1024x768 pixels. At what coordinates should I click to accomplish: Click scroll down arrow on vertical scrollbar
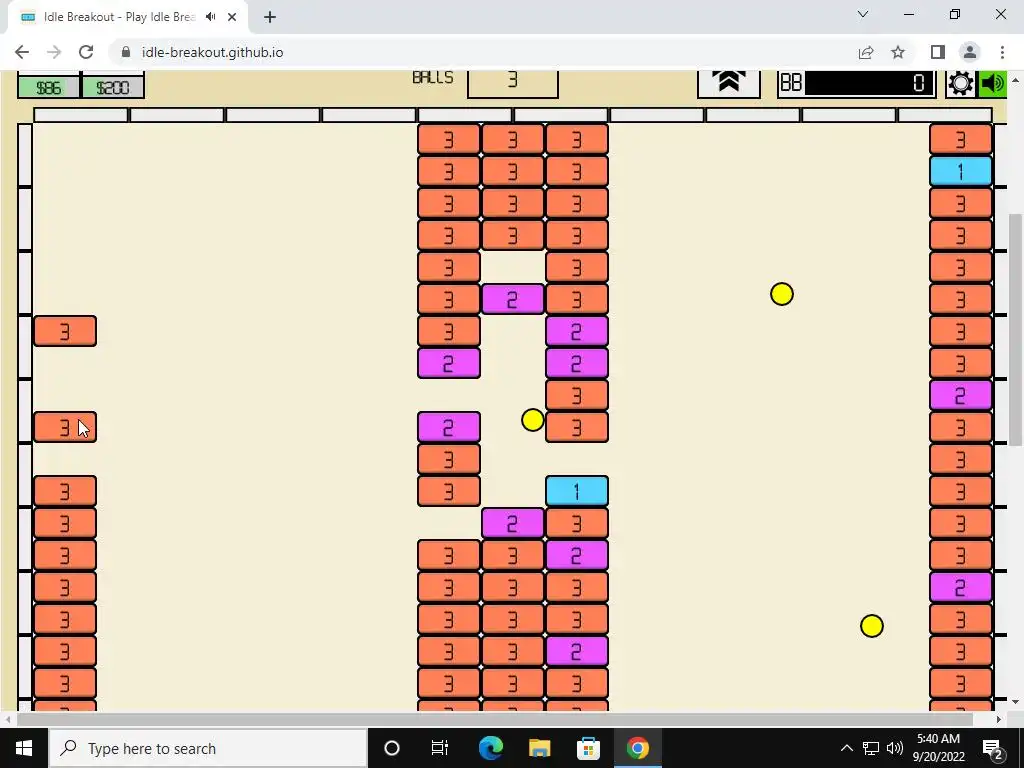tap(1016, 702)
